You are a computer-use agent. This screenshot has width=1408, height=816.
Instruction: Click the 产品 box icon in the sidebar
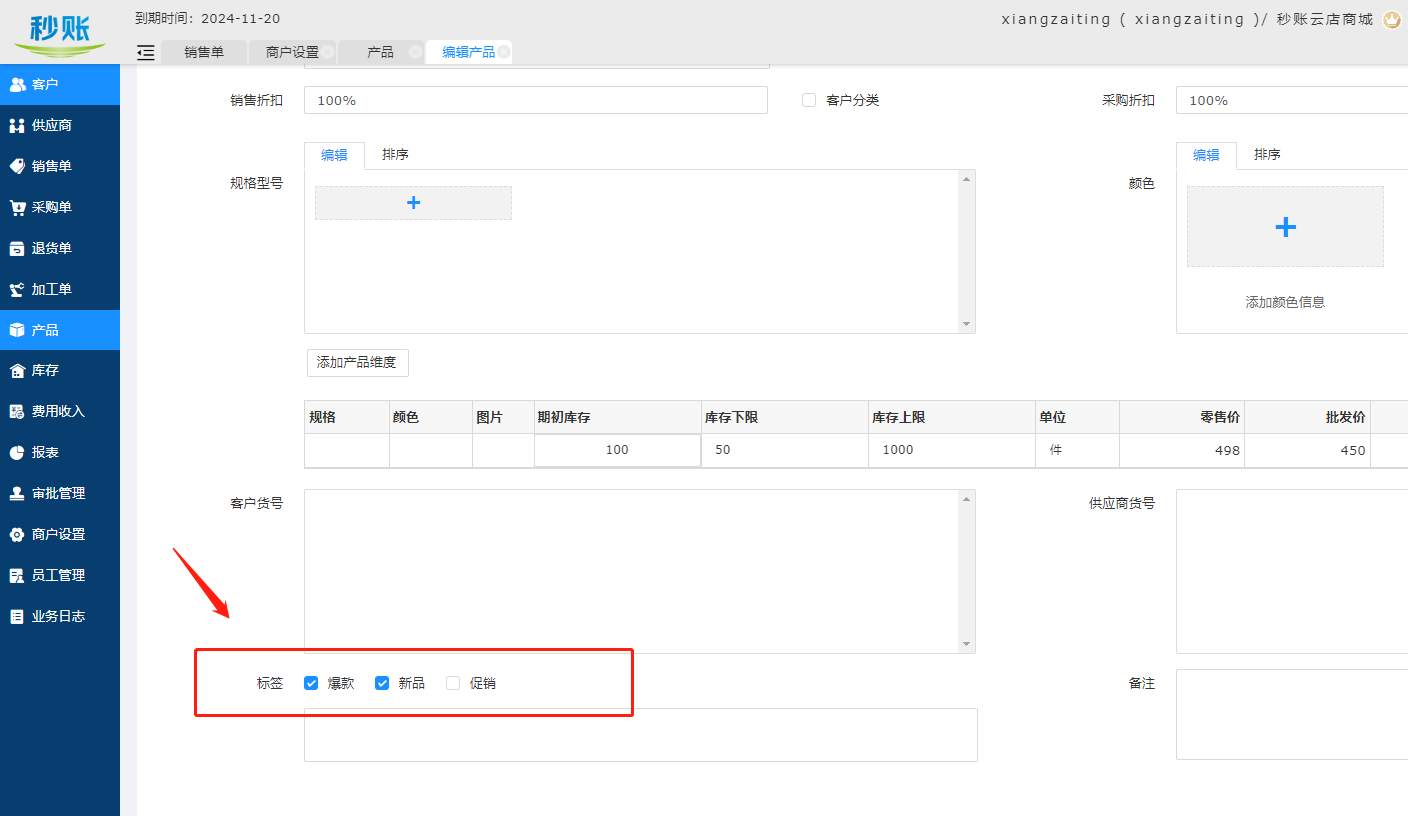[17, 330]
